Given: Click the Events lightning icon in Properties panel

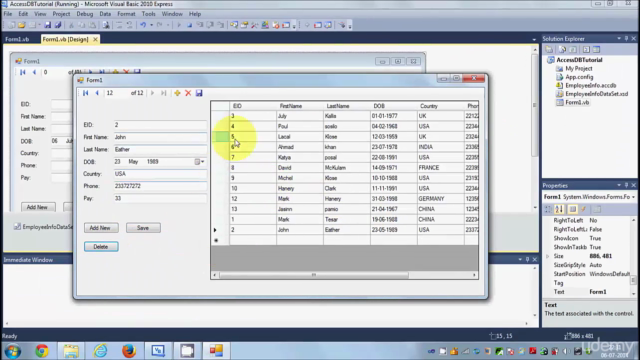Looking at the screenshot, I should (584, 209).
